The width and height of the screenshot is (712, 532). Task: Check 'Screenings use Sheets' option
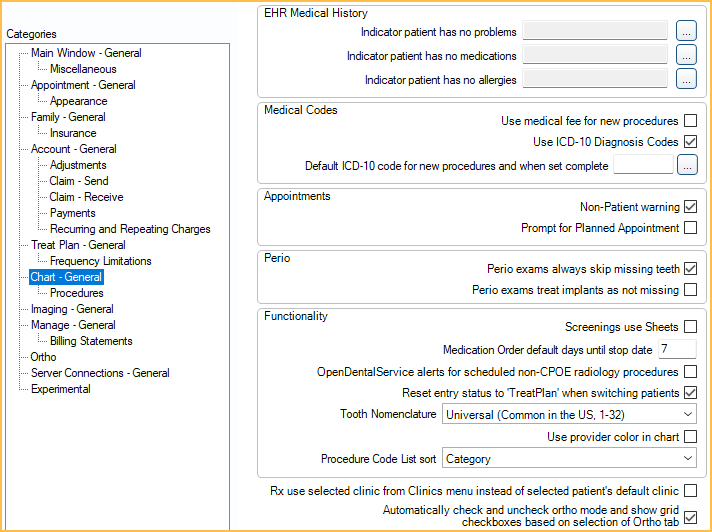tap(690, 327)
